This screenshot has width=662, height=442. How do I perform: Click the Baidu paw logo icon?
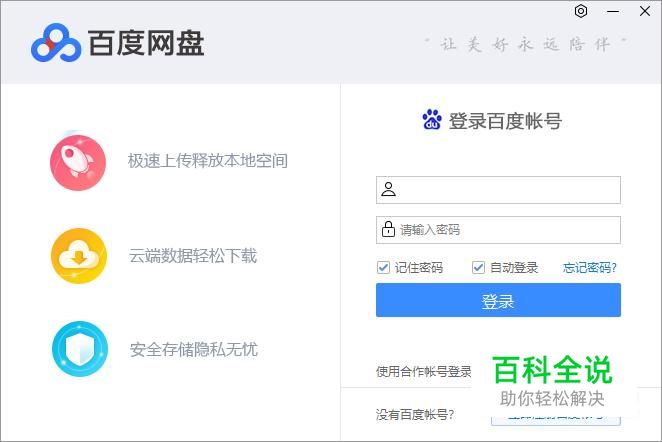pos(432,121)
